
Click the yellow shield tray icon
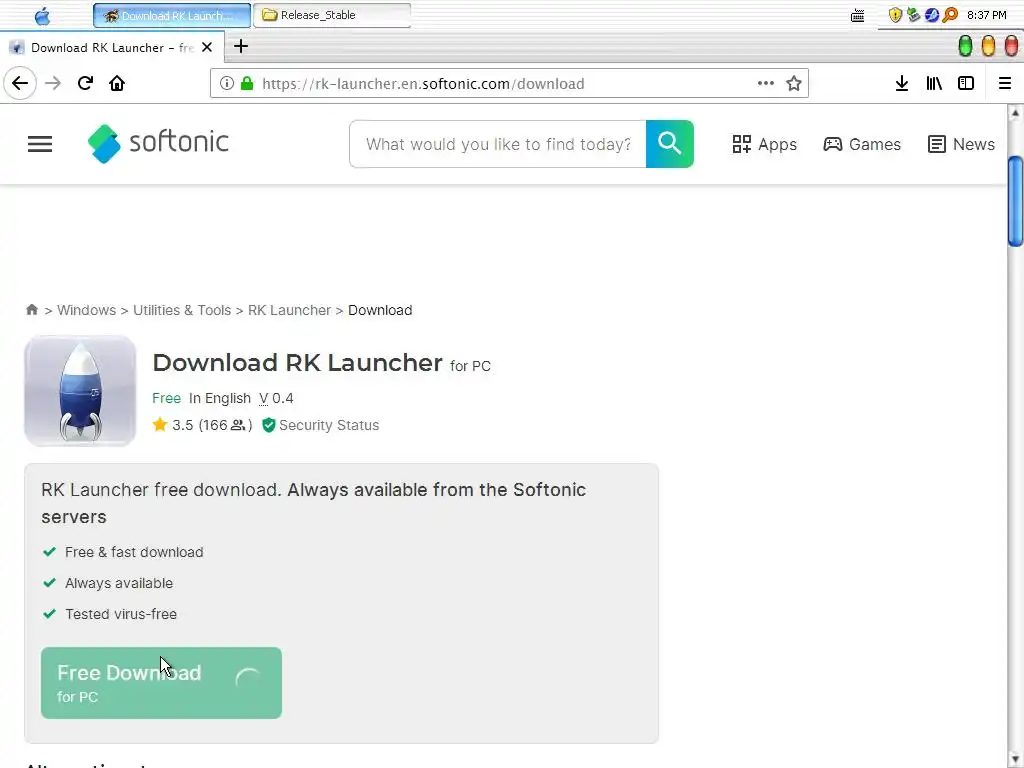point(895,15)
